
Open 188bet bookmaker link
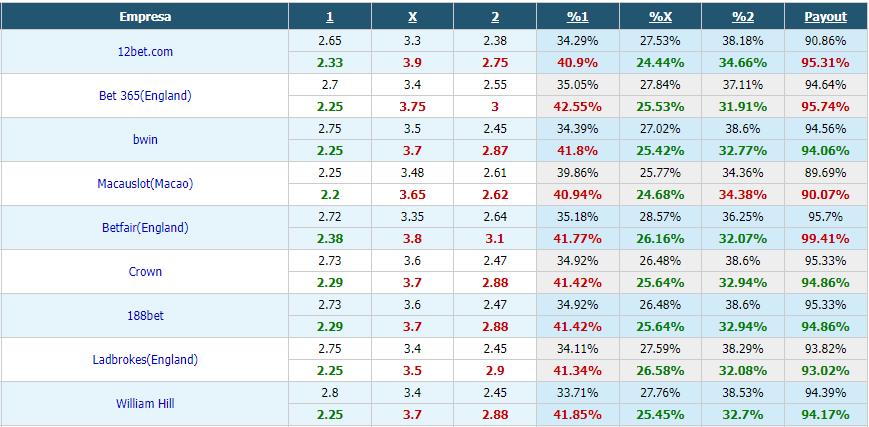click(x=145, y=316)
